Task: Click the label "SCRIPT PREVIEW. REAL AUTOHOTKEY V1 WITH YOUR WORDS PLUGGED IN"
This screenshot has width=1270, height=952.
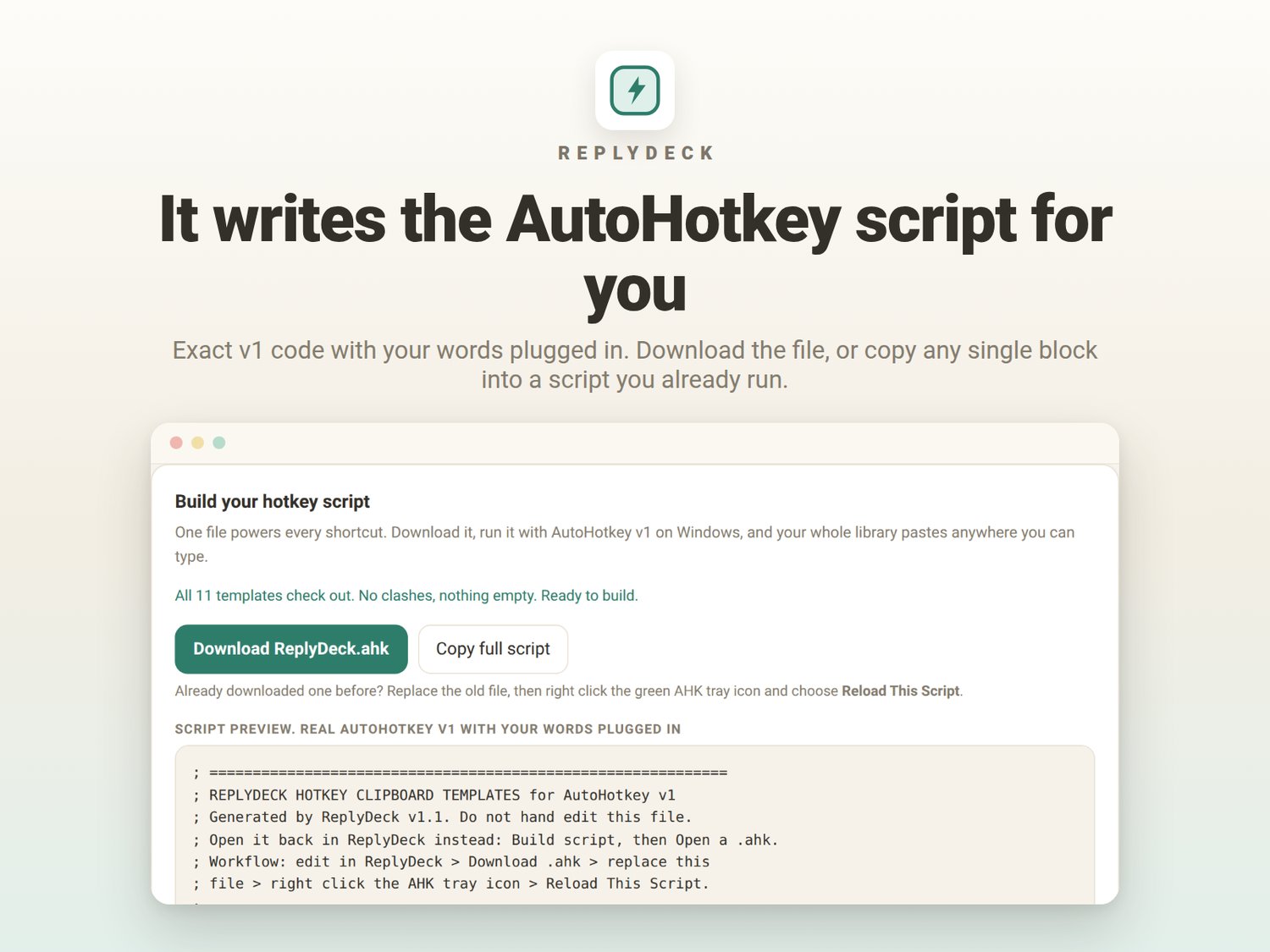Action: click(428, 729)
